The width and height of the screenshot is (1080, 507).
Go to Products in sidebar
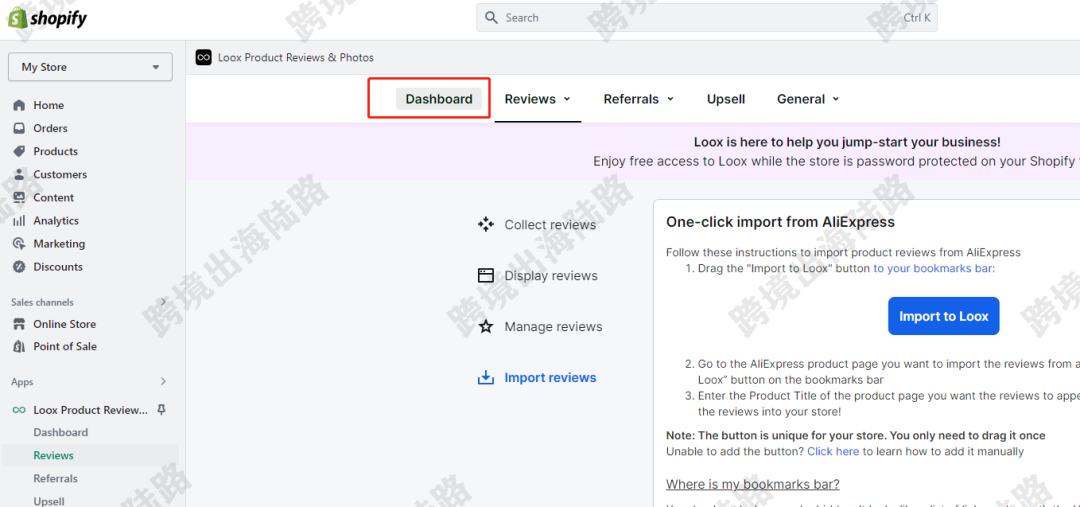(56, 152)
